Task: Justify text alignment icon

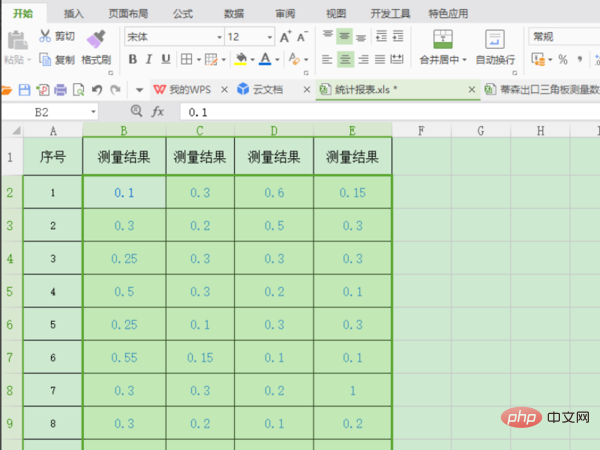Action: click(x=380, y=59)
